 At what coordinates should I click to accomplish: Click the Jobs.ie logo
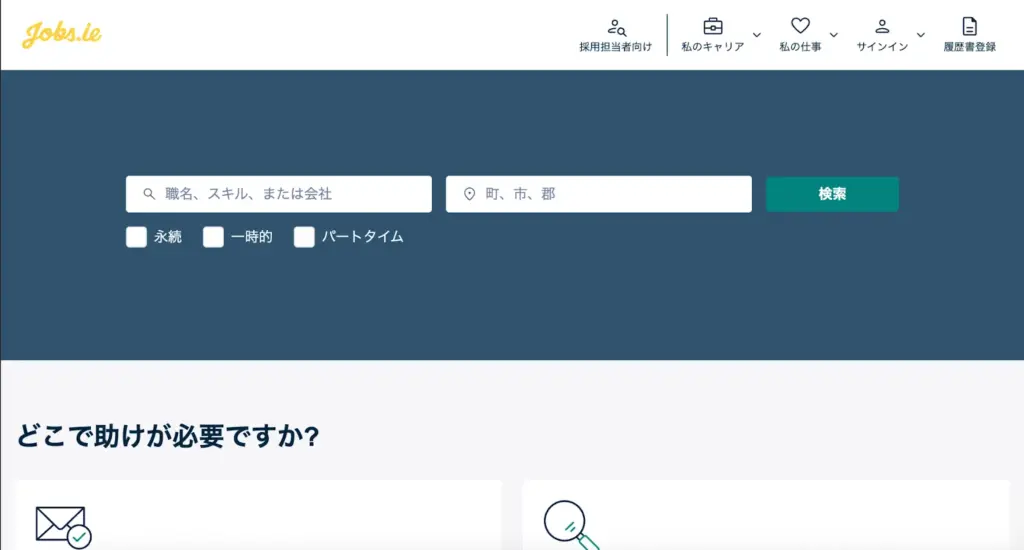[x=62, y=34]
